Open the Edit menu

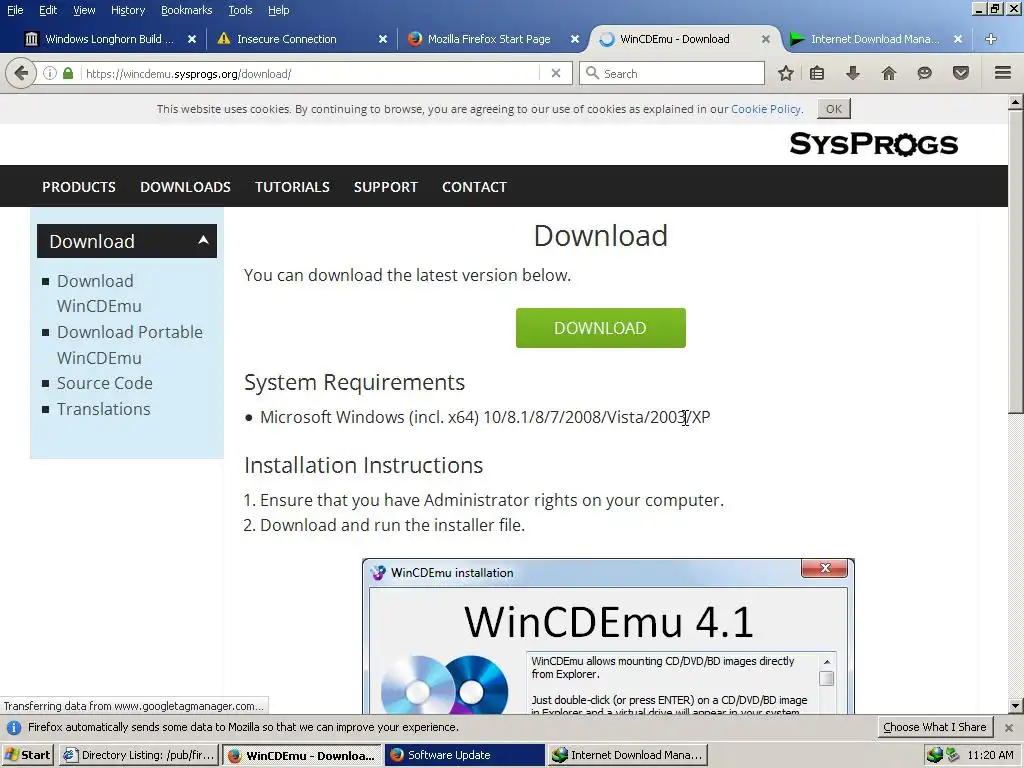tap(48, 10)
